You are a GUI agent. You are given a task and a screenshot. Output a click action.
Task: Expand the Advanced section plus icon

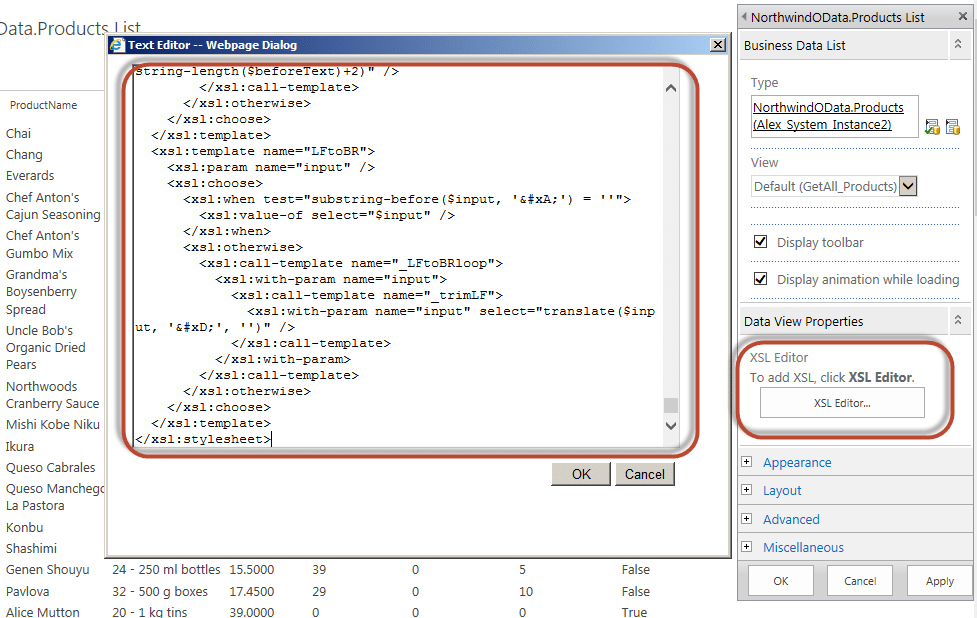coord(746,518)
